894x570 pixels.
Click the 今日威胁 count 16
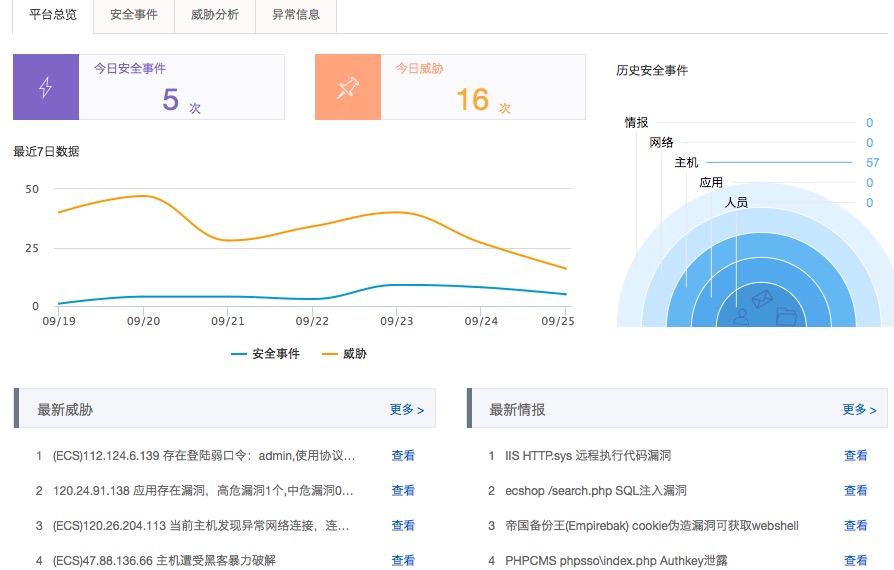pos(473,100)
